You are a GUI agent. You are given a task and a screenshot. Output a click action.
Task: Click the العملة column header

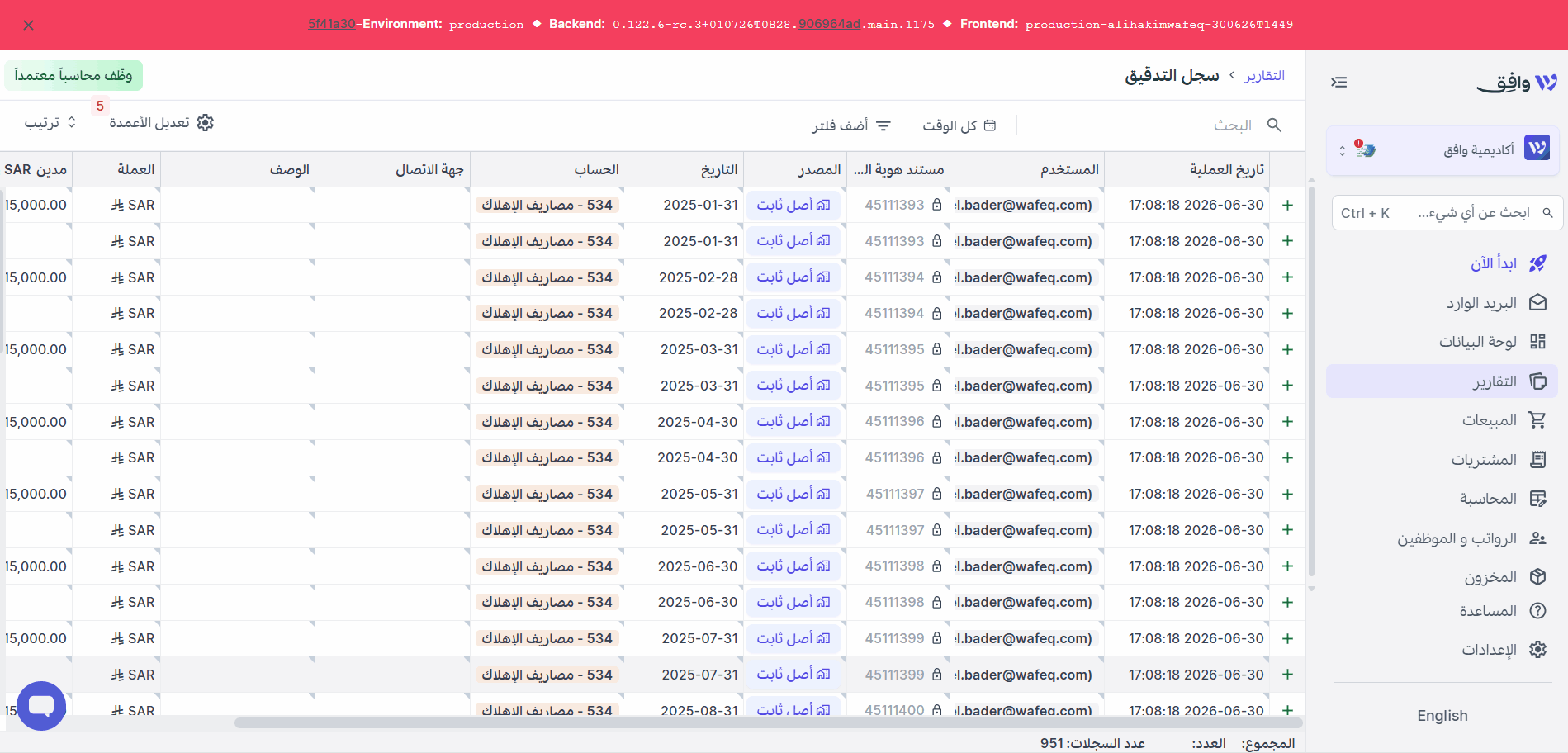[x=116, y=169]
